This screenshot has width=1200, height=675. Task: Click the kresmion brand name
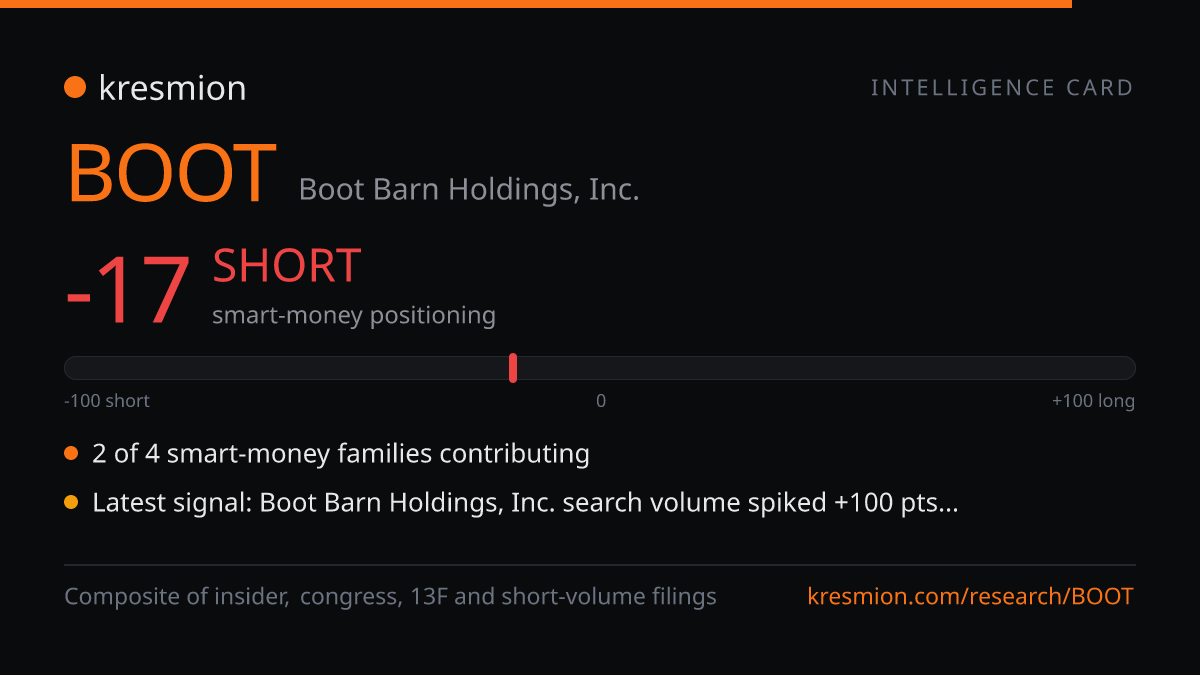[x=172, y=88]
